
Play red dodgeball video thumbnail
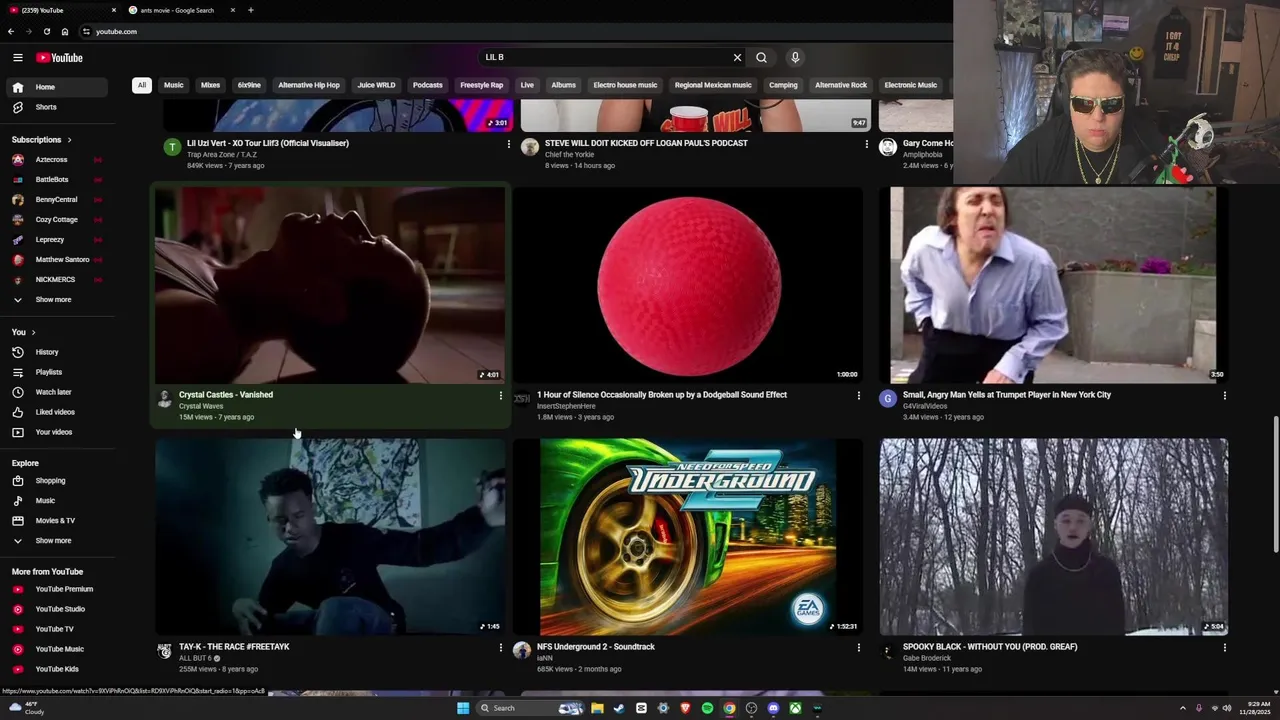click(x=688, y=285)
